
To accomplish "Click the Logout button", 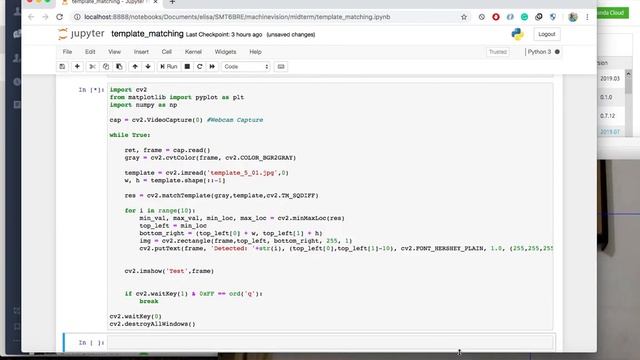I will 547,34.
